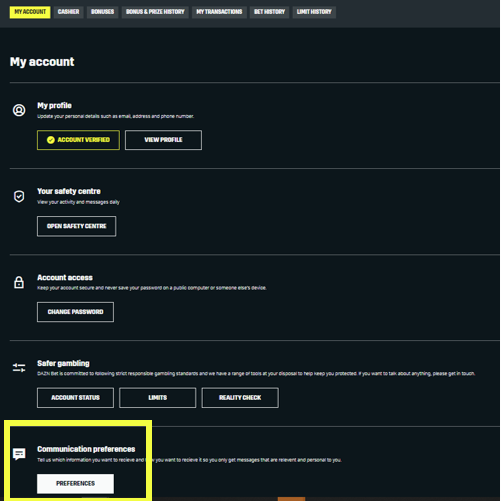Click the View Profile button
503x501 pixels.
[163, 140]
